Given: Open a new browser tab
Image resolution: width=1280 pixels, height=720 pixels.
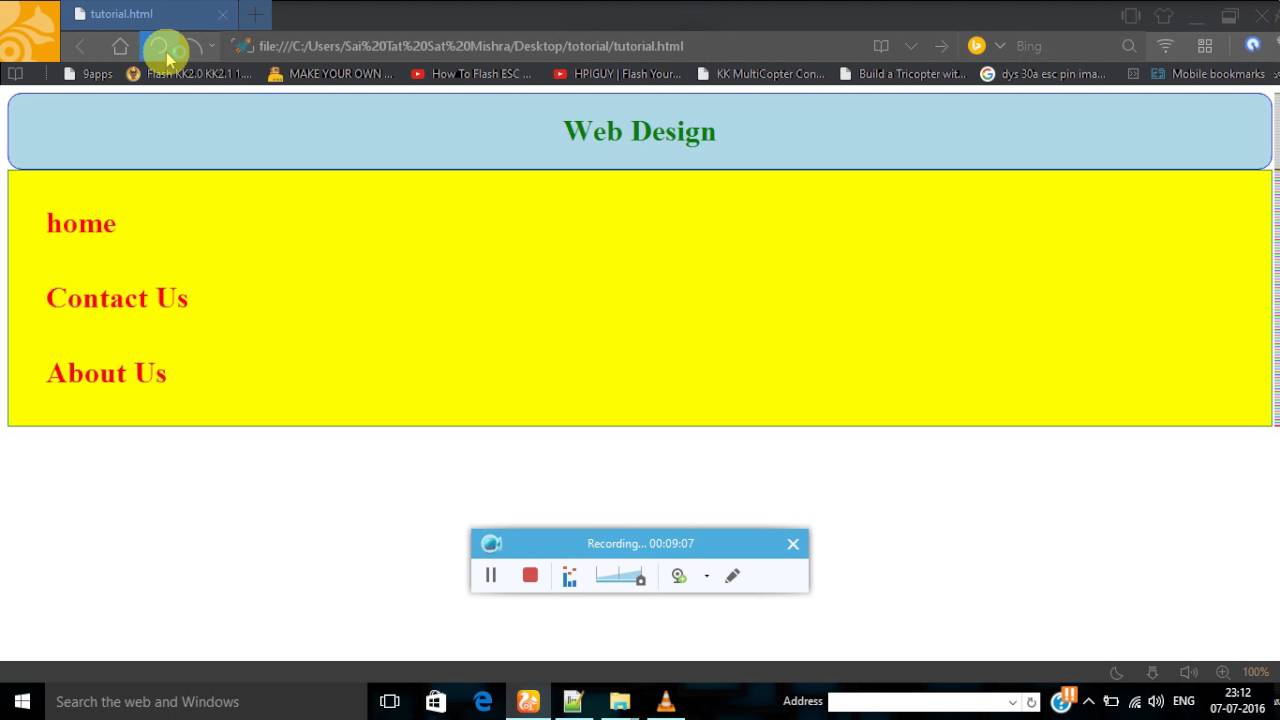Looking at the screenshot, I should (255, 14).
